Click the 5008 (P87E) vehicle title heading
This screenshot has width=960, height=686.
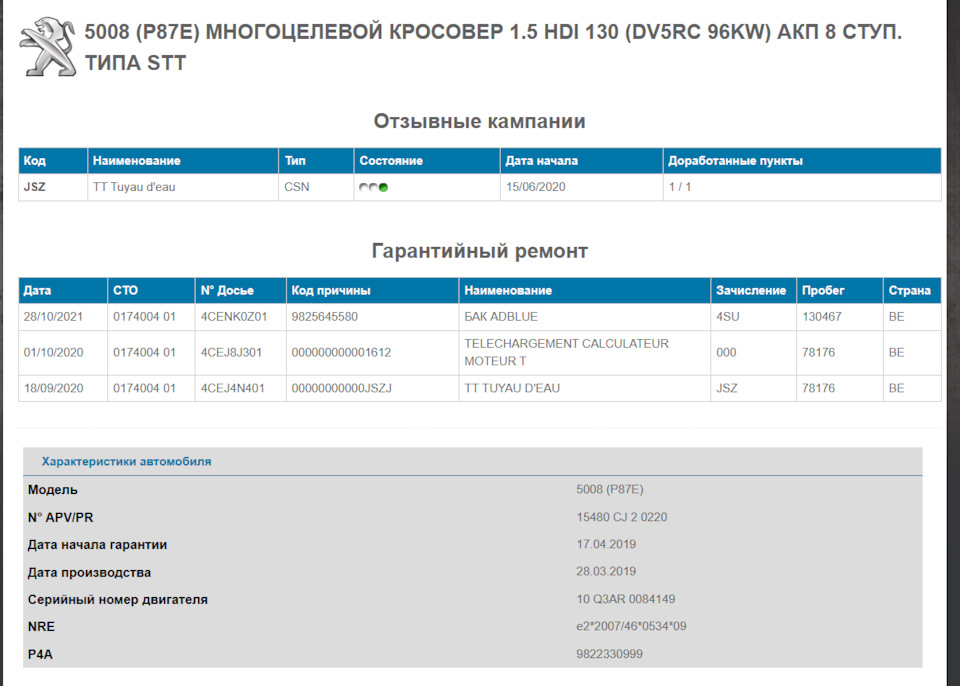tap(493, 47)
